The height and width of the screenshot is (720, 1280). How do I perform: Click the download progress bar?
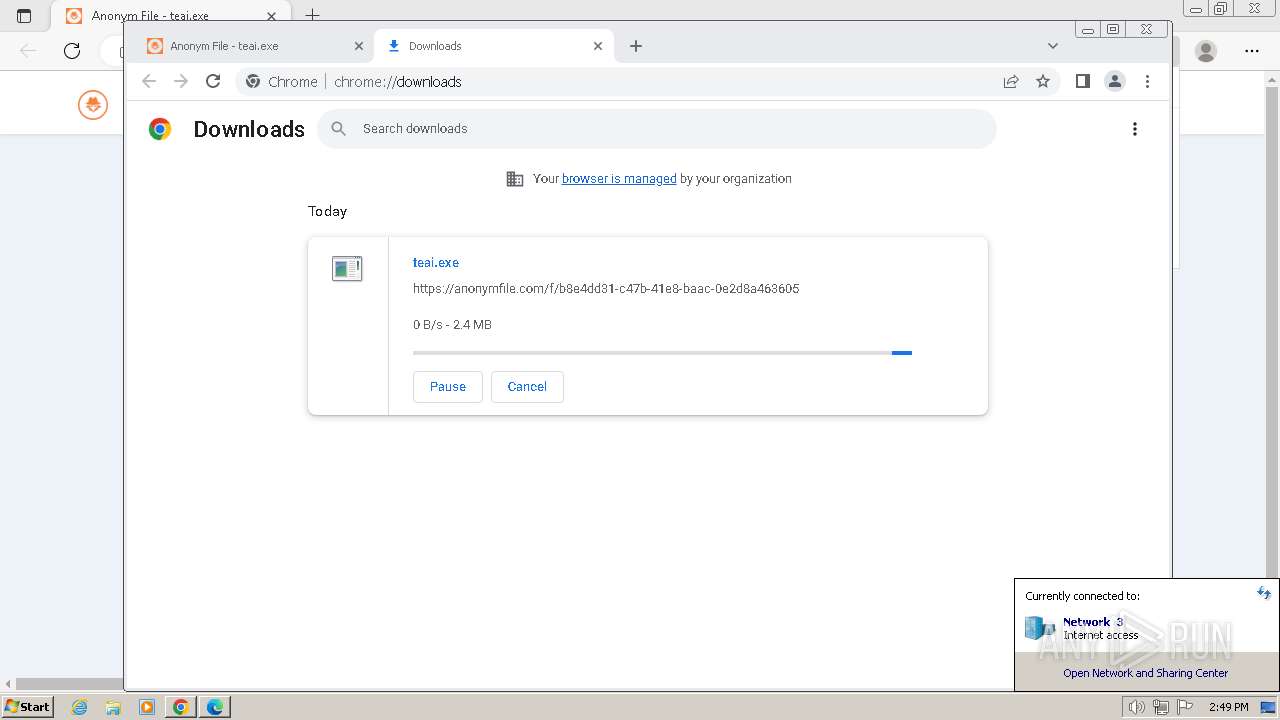click(x=662, y=353)
